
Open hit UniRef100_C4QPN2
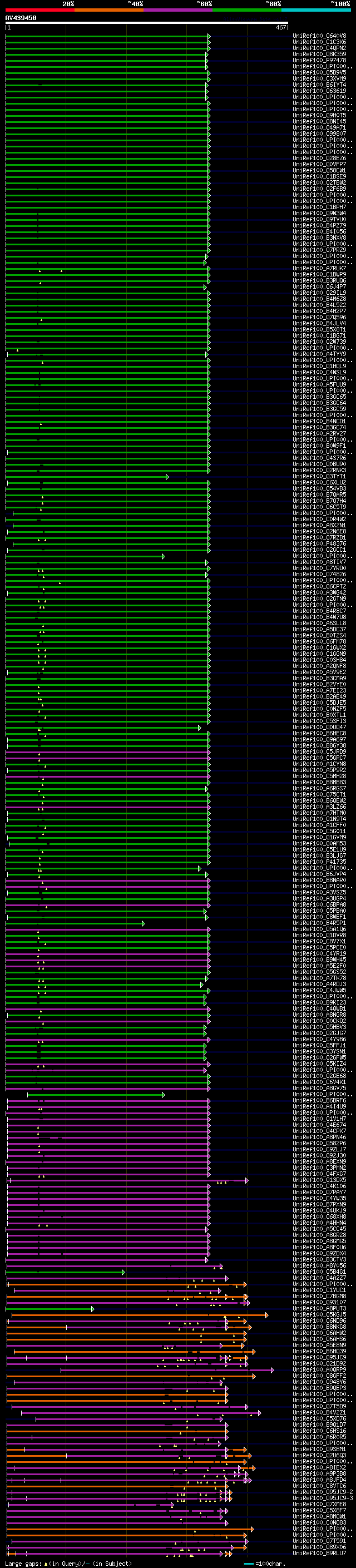[319, 48]
